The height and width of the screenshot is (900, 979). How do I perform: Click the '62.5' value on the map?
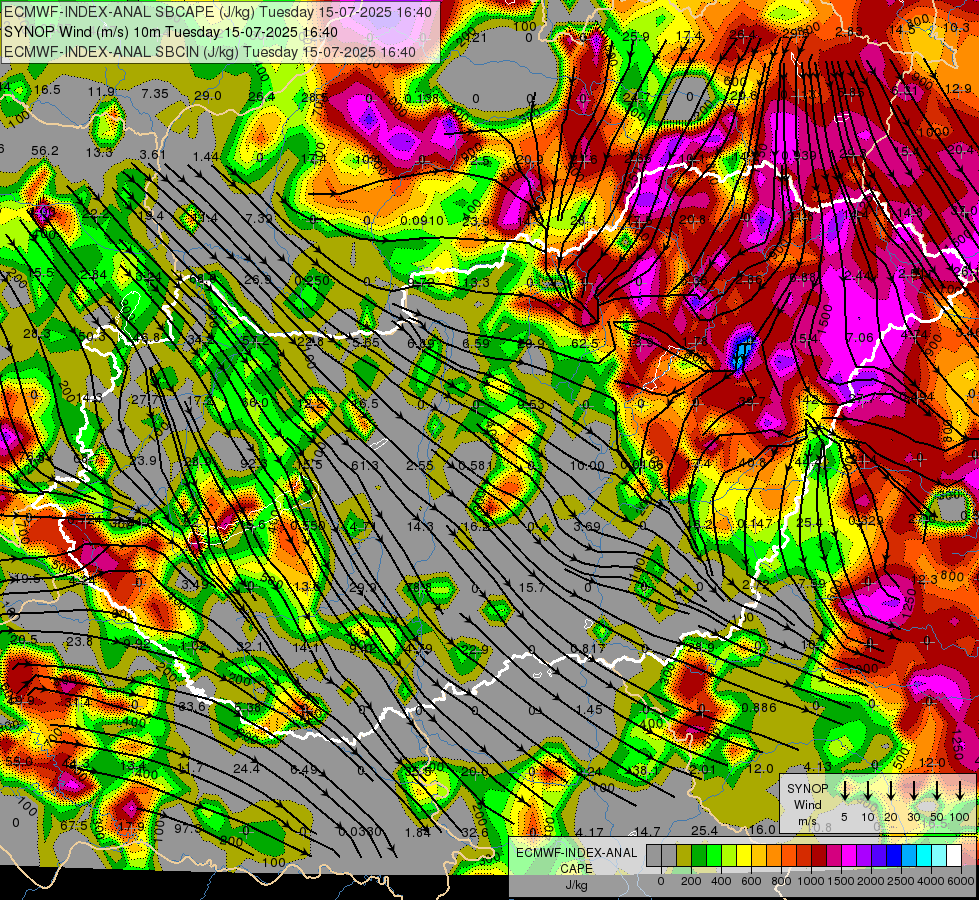click(x=584, y=344)
